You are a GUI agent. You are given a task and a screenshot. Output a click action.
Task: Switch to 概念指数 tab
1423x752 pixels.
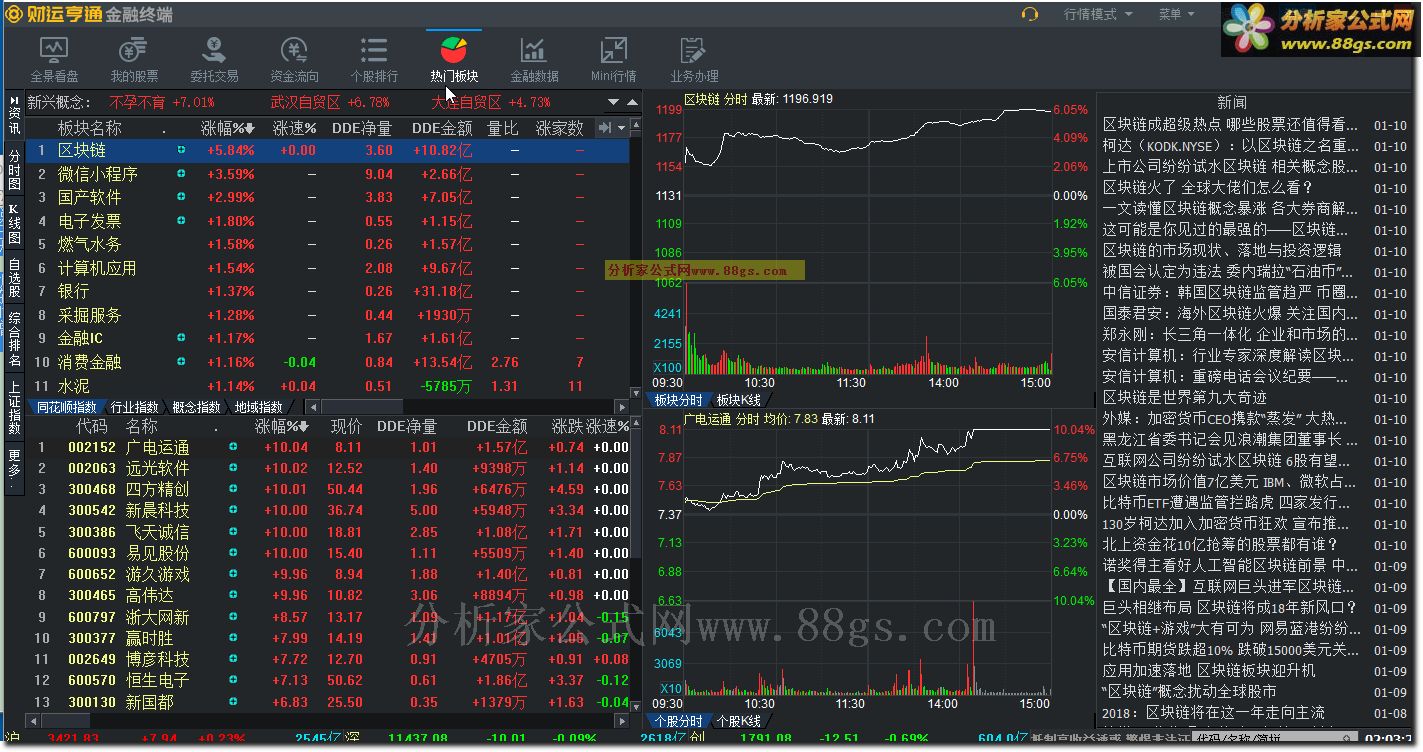[196, 407]
